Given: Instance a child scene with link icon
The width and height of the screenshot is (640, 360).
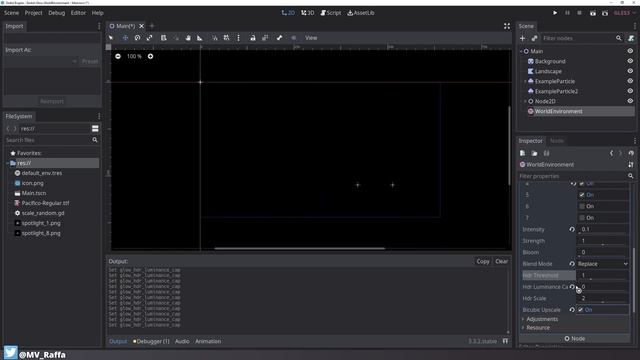Looking at the screenshot, I should point(534,38).
